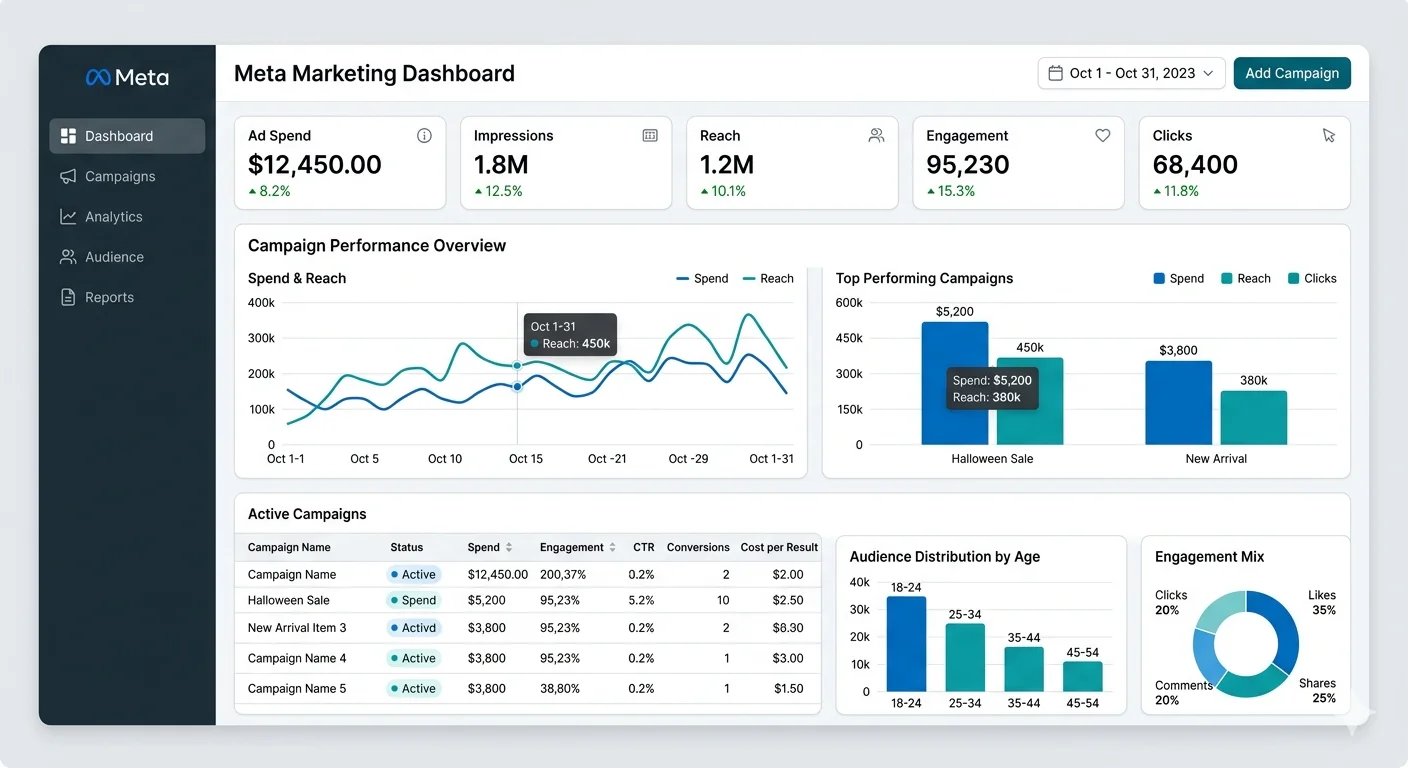This screenshot has height=768, width=1408.
Task: Sort table by Spend column arrows
Action: click(x=508, y=548)
